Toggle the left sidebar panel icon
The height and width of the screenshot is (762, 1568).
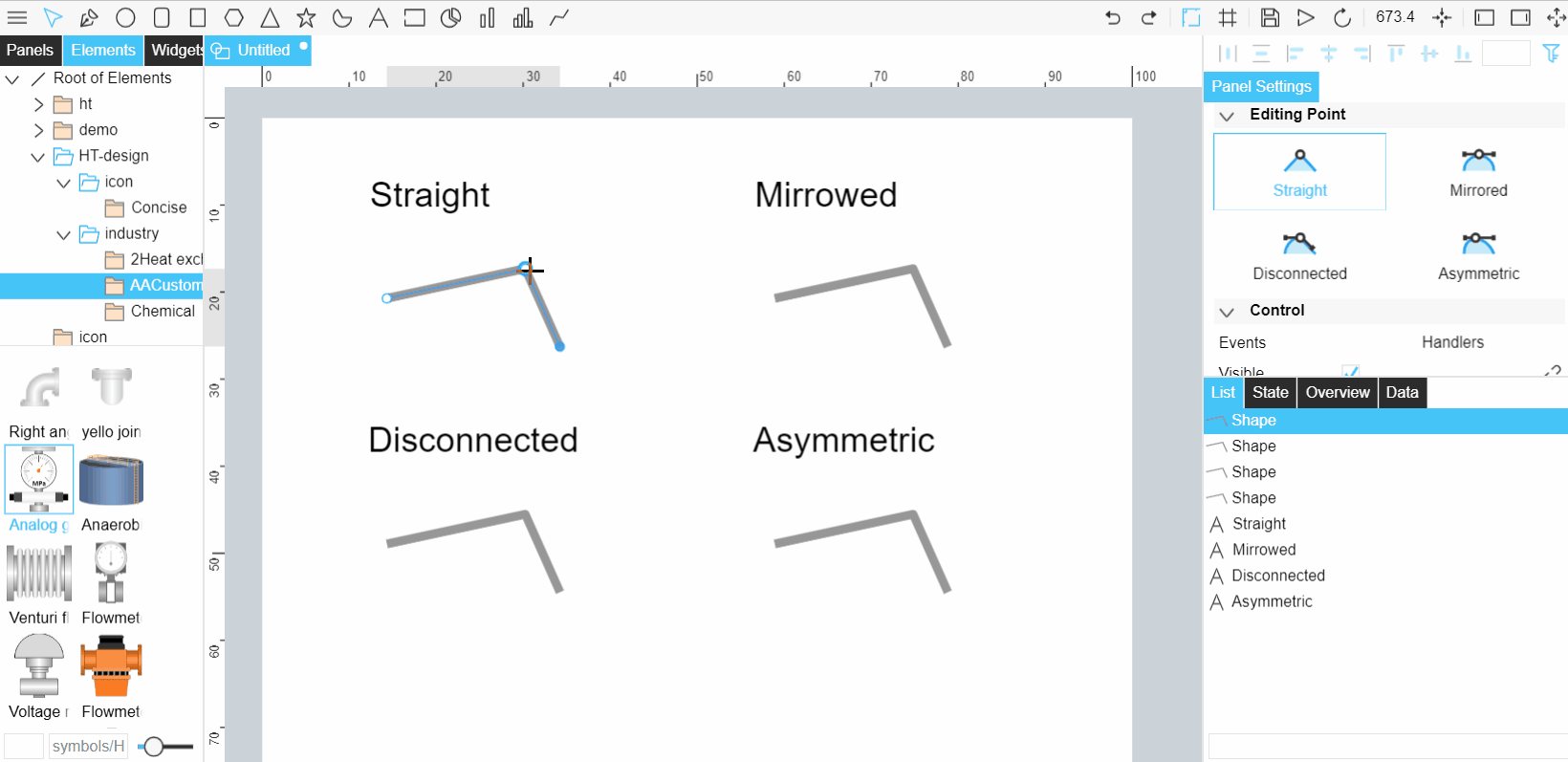pyautogui.click(x=1484, y=17)
